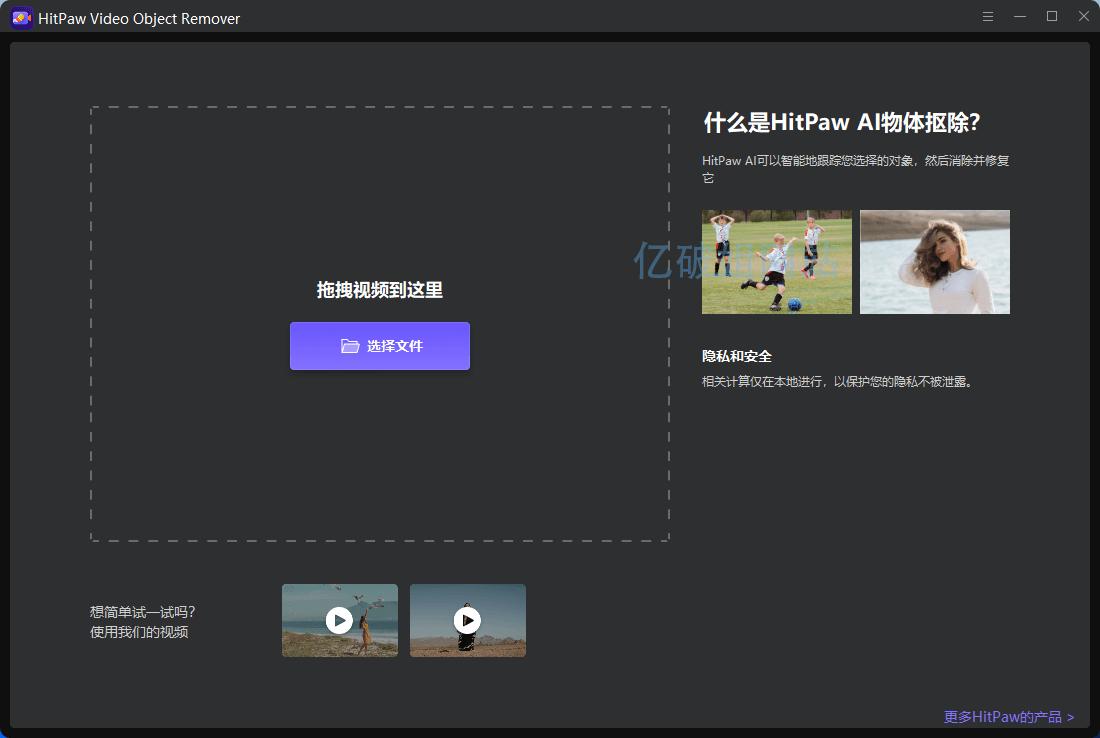
Task: Click the kids playing soccer example image
Action: tap(777, 262)
